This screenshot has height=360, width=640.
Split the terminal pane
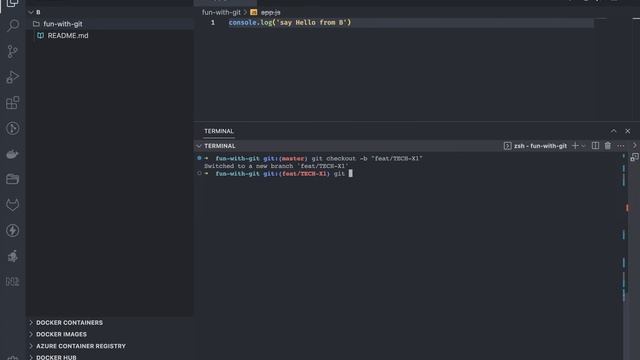pos(596,146)
